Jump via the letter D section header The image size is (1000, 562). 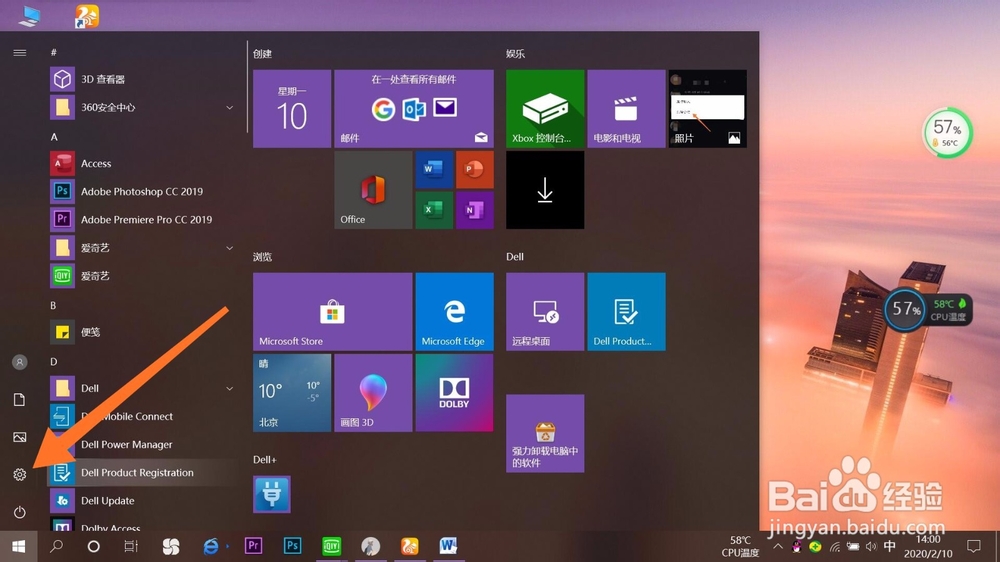(x=54, y=361)
